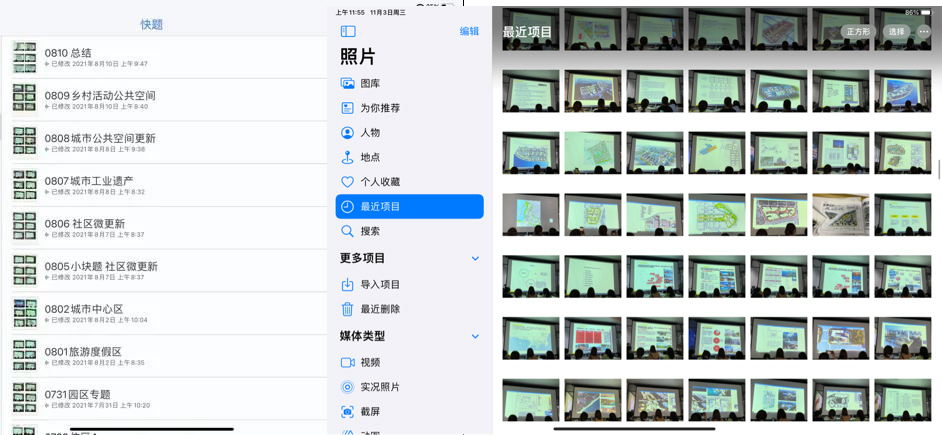The height and width of the screenshot is (435, 942).
Task: Click the 更多项目 section header
Action: pos(362,258)
